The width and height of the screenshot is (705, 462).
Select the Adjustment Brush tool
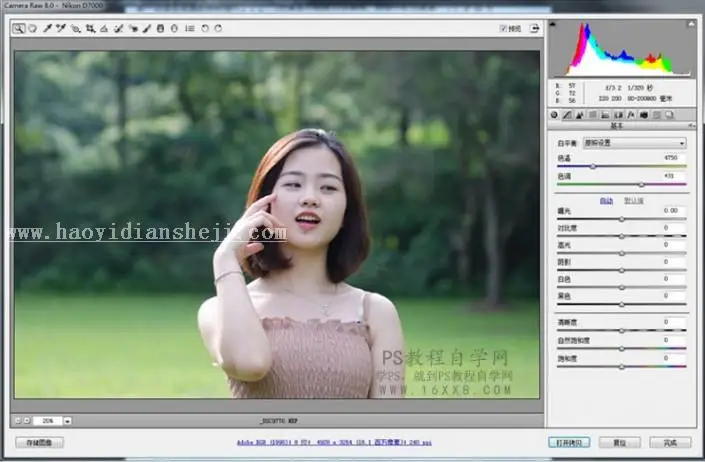[147, 29]
